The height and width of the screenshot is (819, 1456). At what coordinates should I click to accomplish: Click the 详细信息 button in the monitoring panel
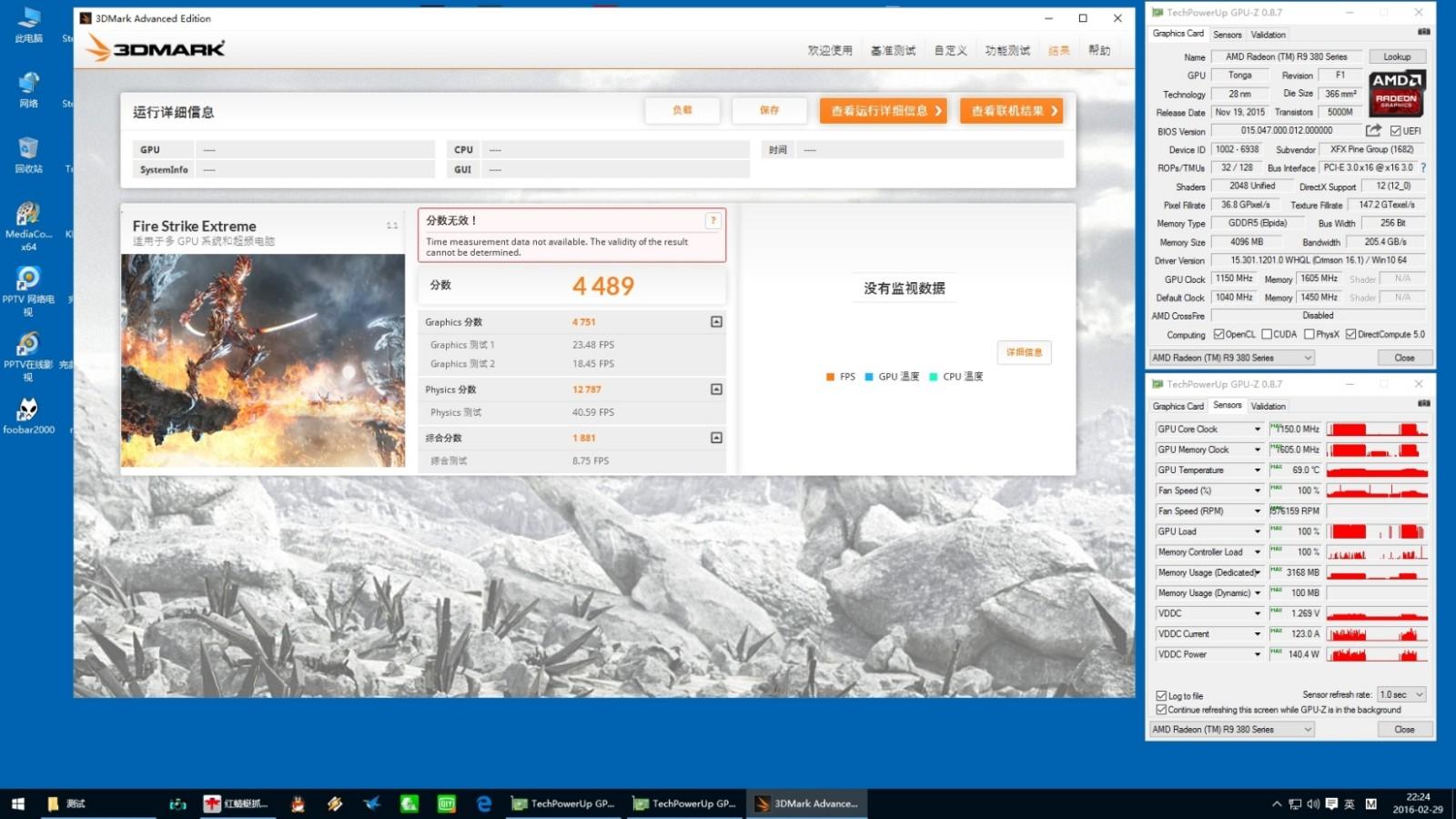[x=1024, y=352]
